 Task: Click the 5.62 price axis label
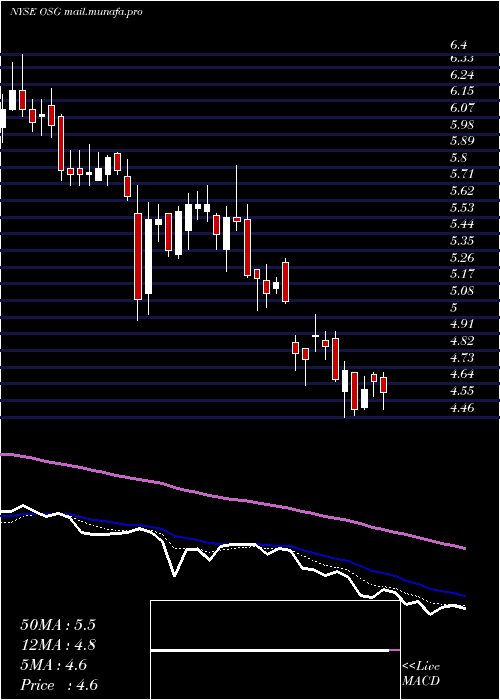pyautogui.click(x=462, y=191)
